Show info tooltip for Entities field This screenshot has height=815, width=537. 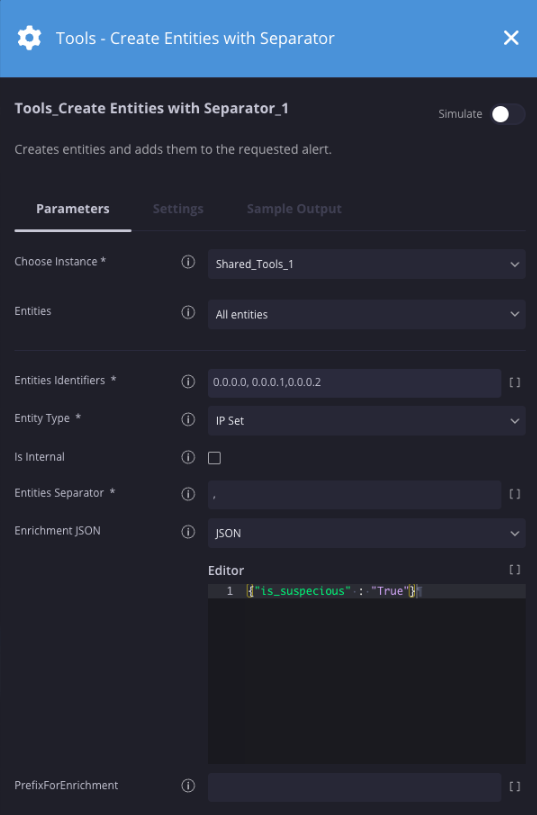click(x=188, y=312)
